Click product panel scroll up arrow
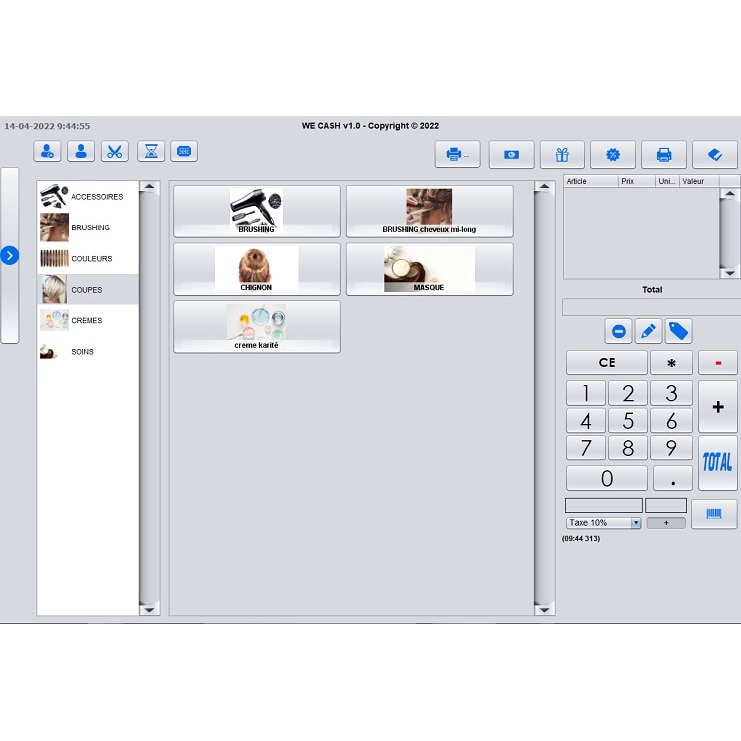741x741 pixels. pyautogui.click(x=544, y=187)
